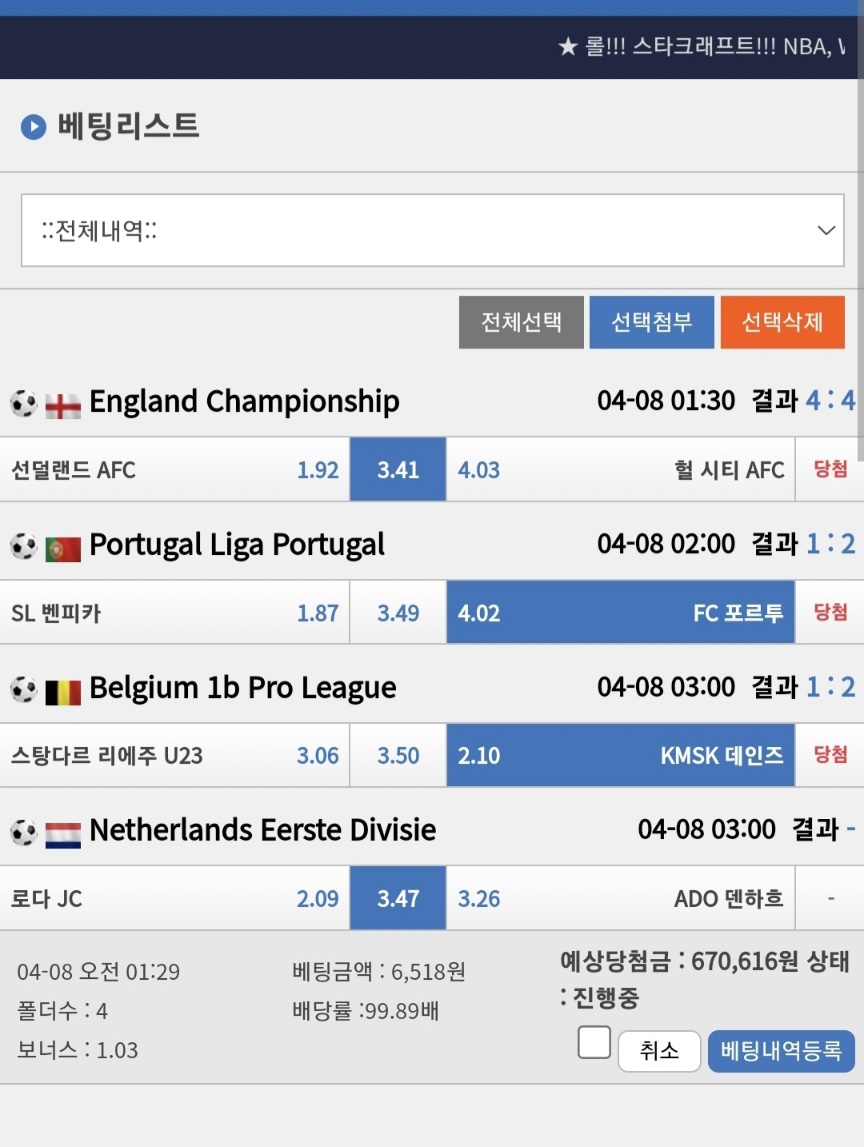The height and width of the screenshot is (1147, 864).
Task: Open the ::전체내역:: dropdown
Action: (x=432, y=230)
